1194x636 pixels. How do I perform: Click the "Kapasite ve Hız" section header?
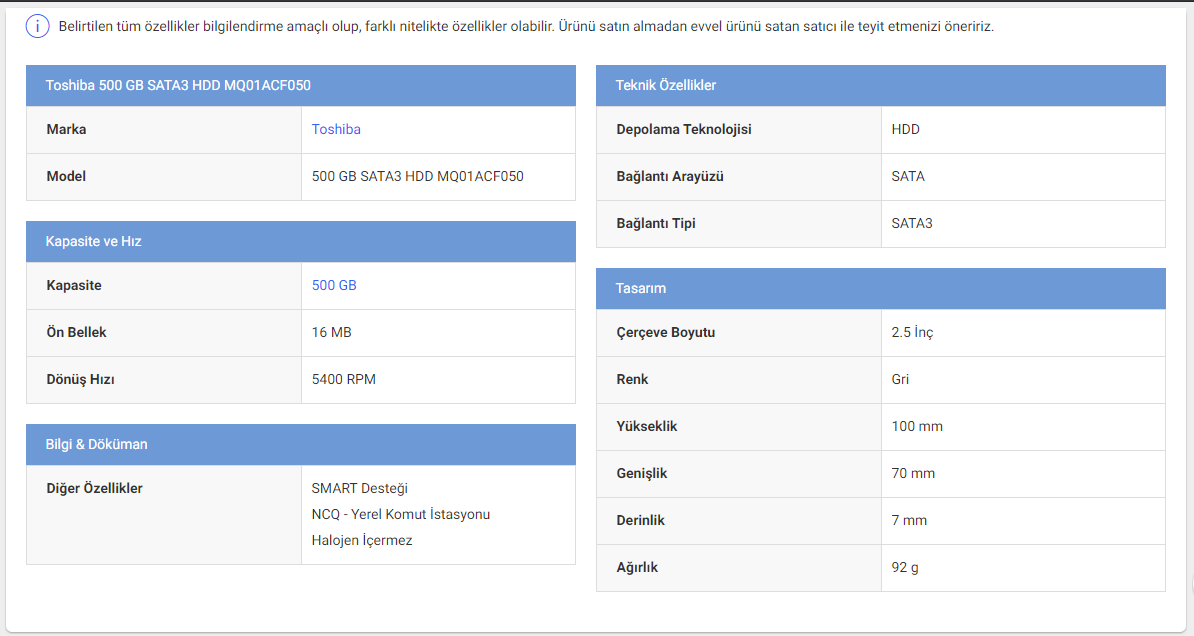coord(301,241)
